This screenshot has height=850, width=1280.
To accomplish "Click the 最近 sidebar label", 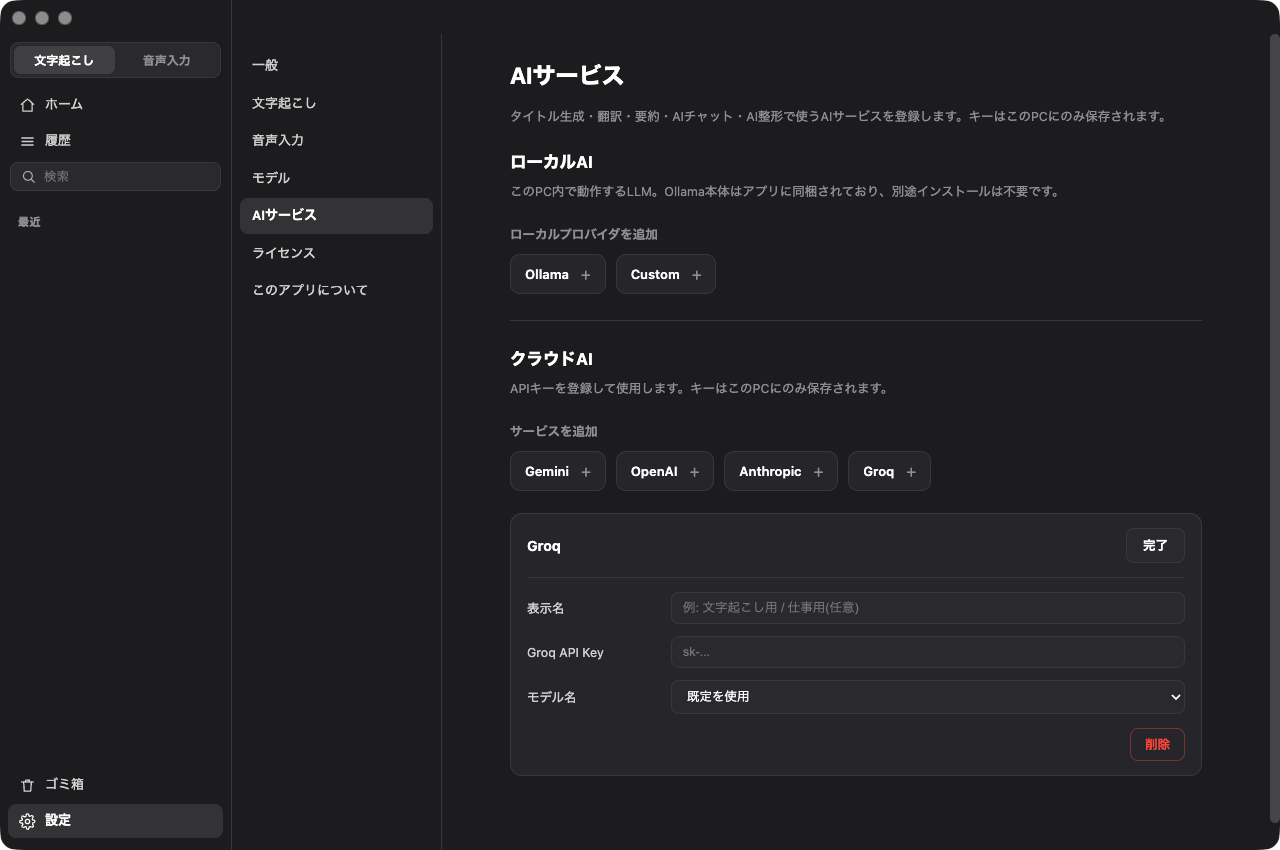I will [x=29, y=222].
